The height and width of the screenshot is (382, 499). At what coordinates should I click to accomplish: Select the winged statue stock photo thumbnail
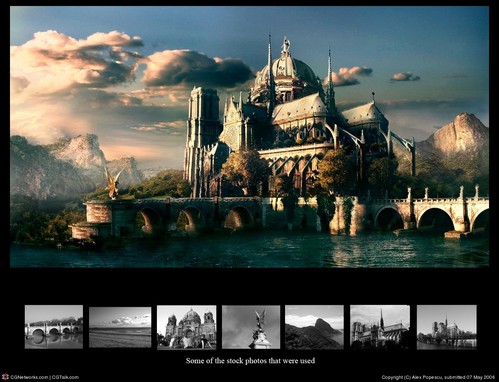[251, 327]
